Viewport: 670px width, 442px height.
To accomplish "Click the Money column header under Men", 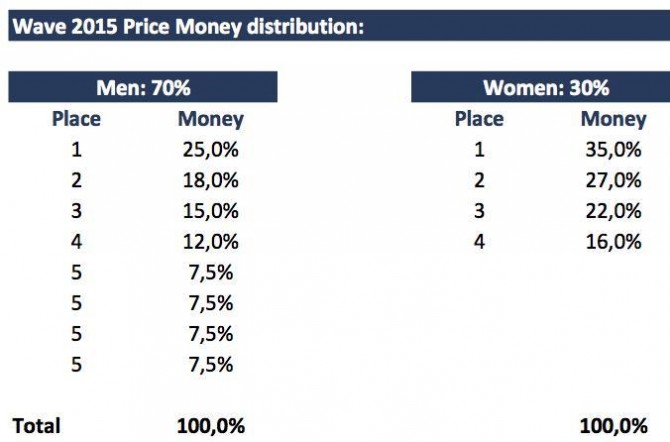I will pyautogui.click(x=210, y=119).
